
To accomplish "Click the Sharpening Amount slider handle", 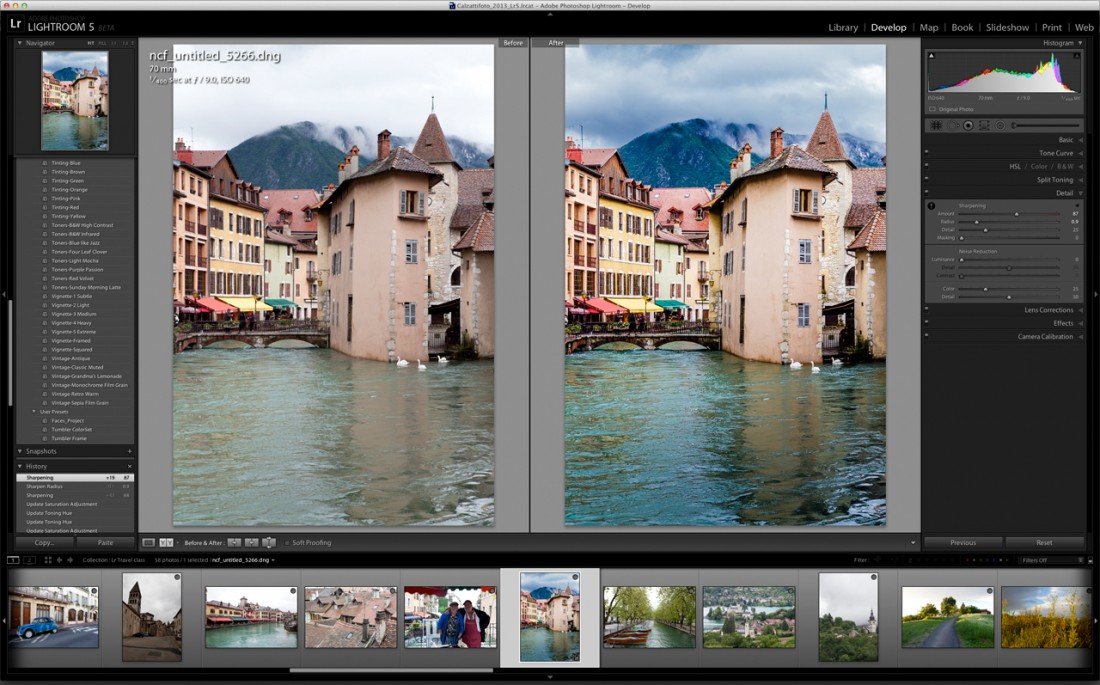I will [1017, 213].
